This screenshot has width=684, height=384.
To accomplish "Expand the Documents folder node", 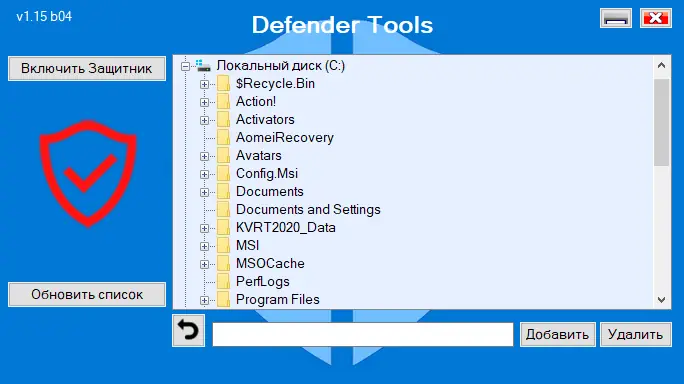I will [204, 192].
